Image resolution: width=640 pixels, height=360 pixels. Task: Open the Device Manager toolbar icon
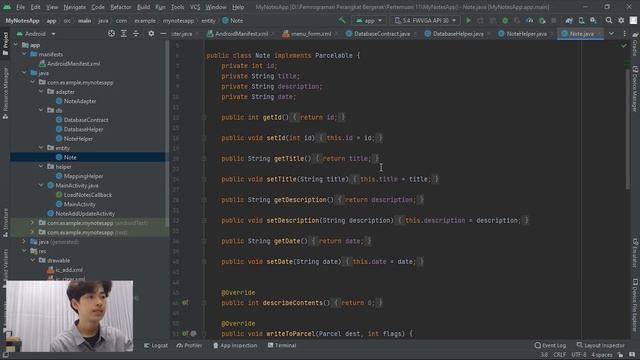click(581, 20)
